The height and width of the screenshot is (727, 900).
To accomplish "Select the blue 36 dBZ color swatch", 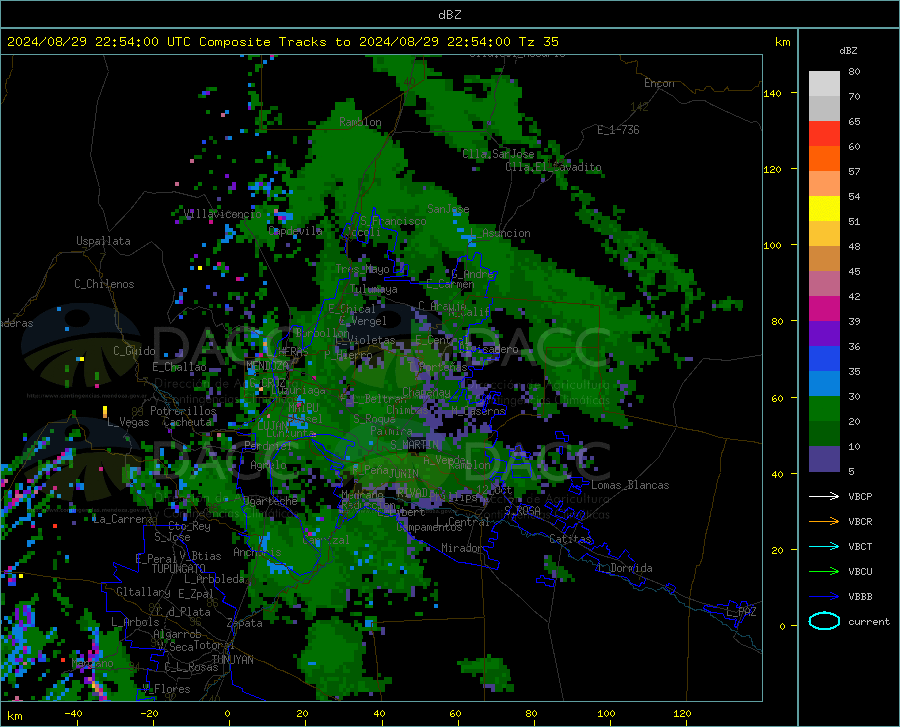I will (x=824, y=358).
